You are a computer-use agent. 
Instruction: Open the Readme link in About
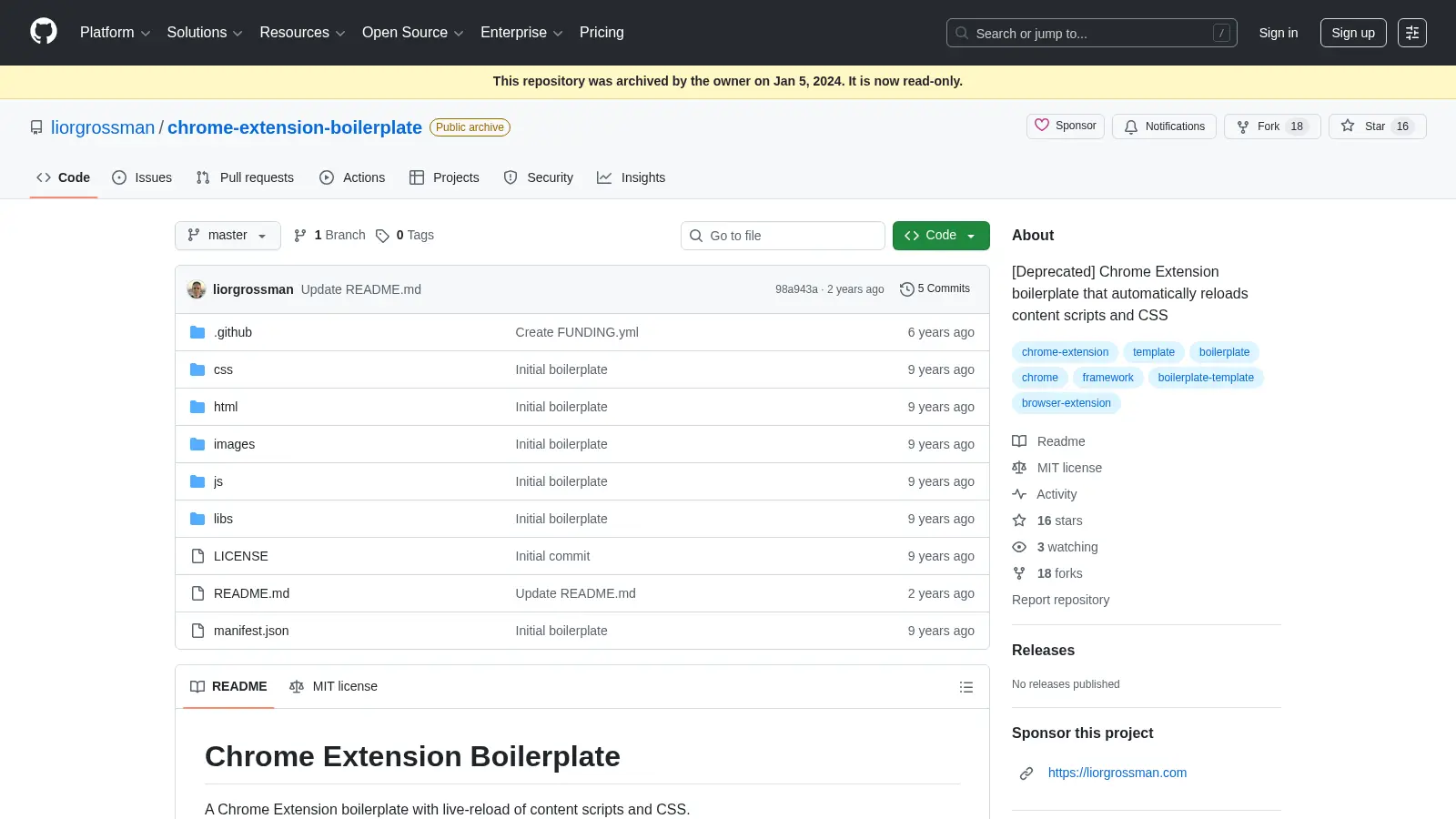click(1049, 441)
